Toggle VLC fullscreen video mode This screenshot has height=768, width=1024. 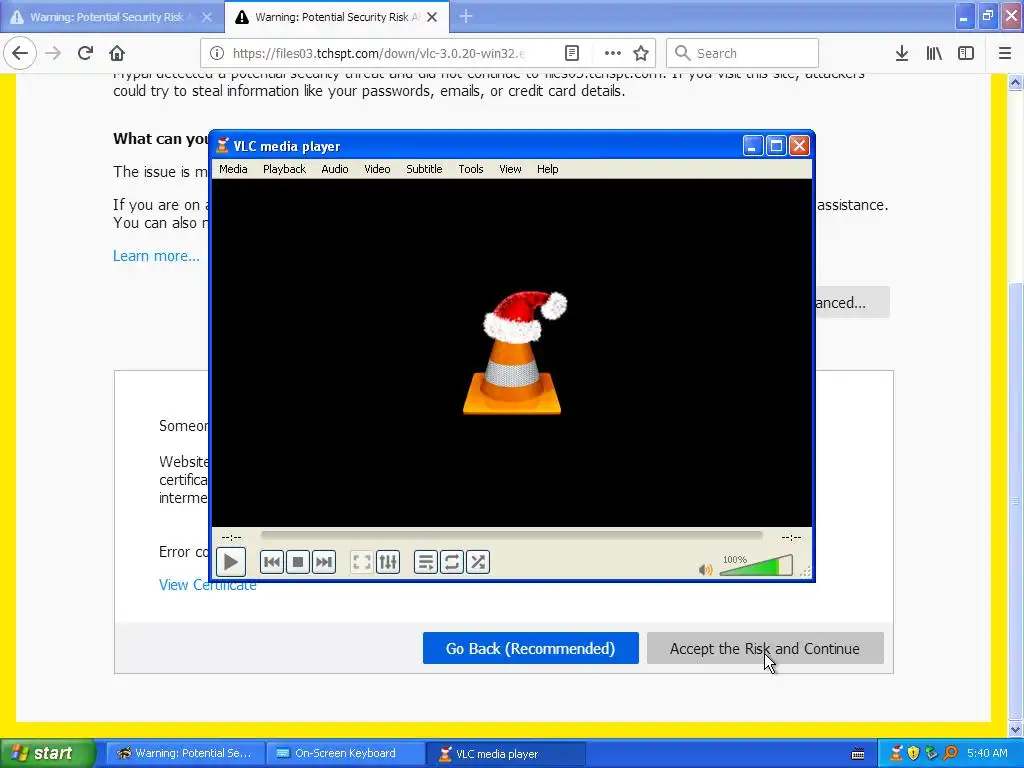[361, 562]
